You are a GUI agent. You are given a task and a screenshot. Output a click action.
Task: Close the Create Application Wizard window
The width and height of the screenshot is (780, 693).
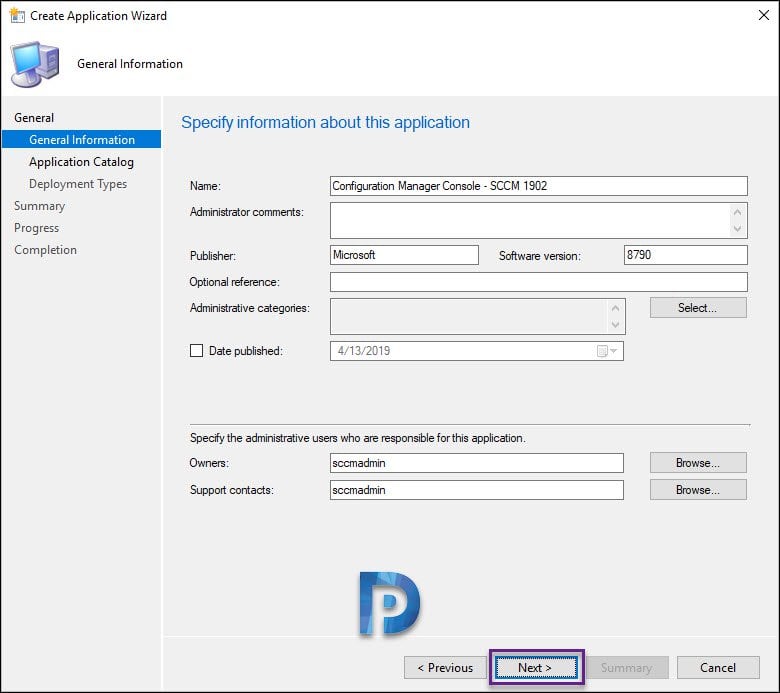click(x=764, y=15)
